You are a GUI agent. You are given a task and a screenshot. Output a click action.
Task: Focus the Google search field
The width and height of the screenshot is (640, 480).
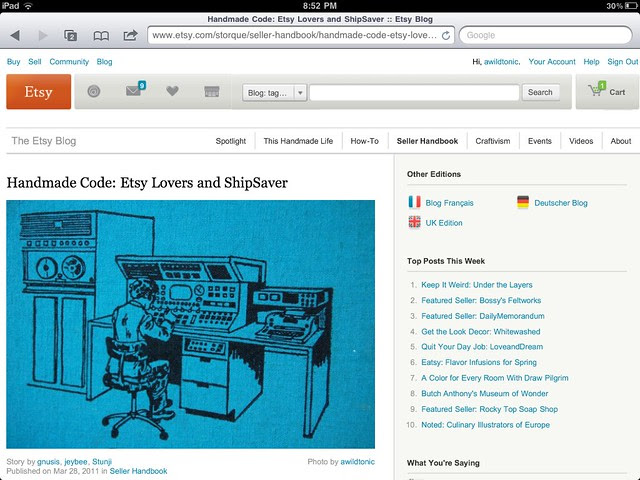click(x=546, y=35)
